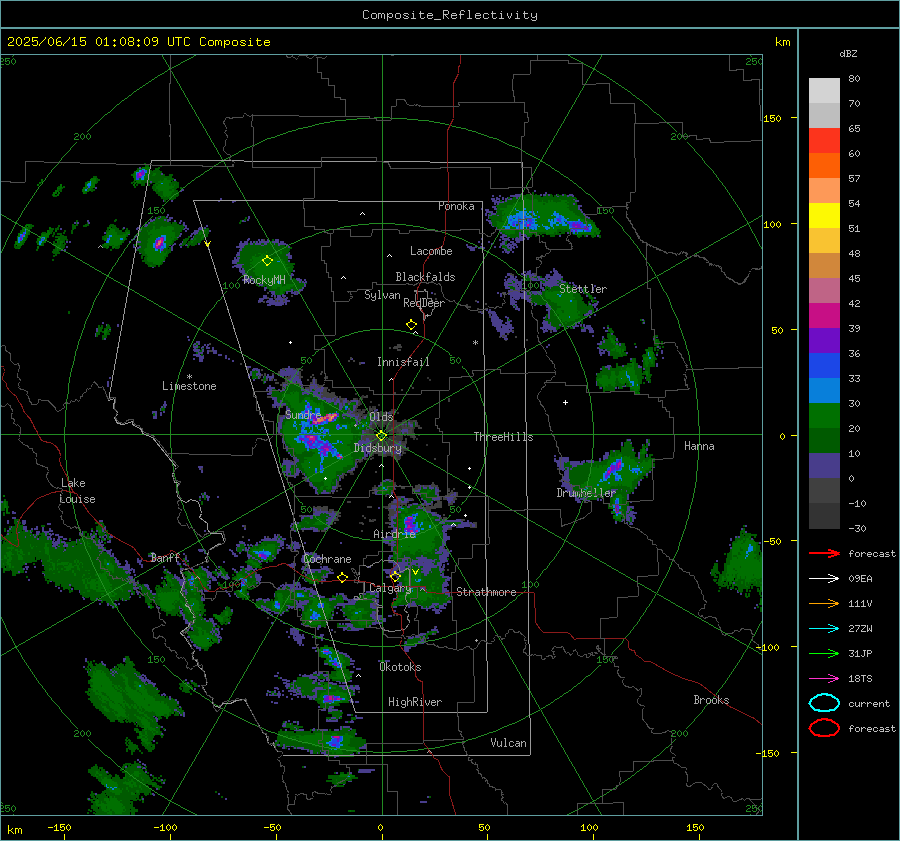
Task: Click the yellow radar-center diamond at Olds
Action: point(381,435)
